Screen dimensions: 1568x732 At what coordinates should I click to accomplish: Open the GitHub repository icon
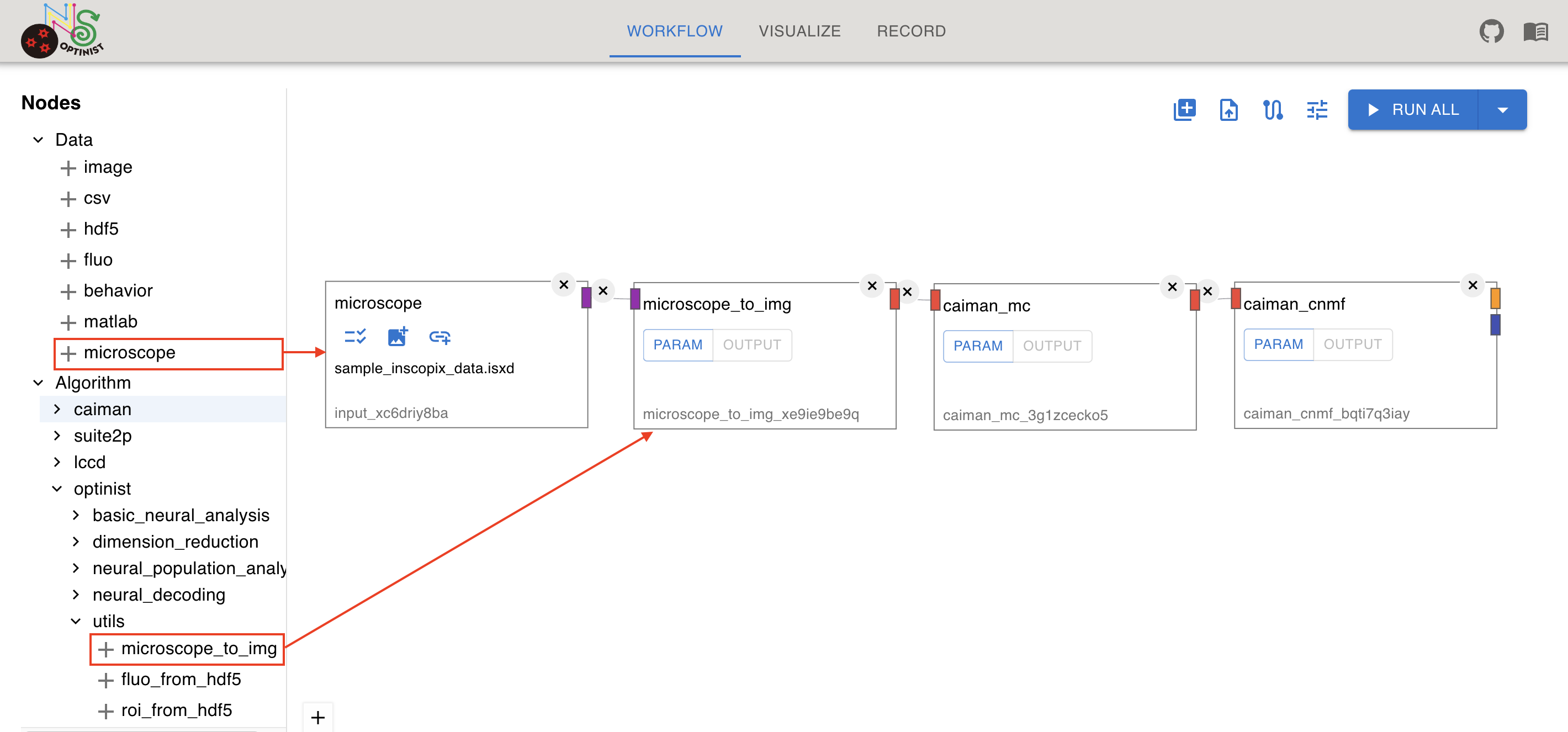click(1491, 31)
